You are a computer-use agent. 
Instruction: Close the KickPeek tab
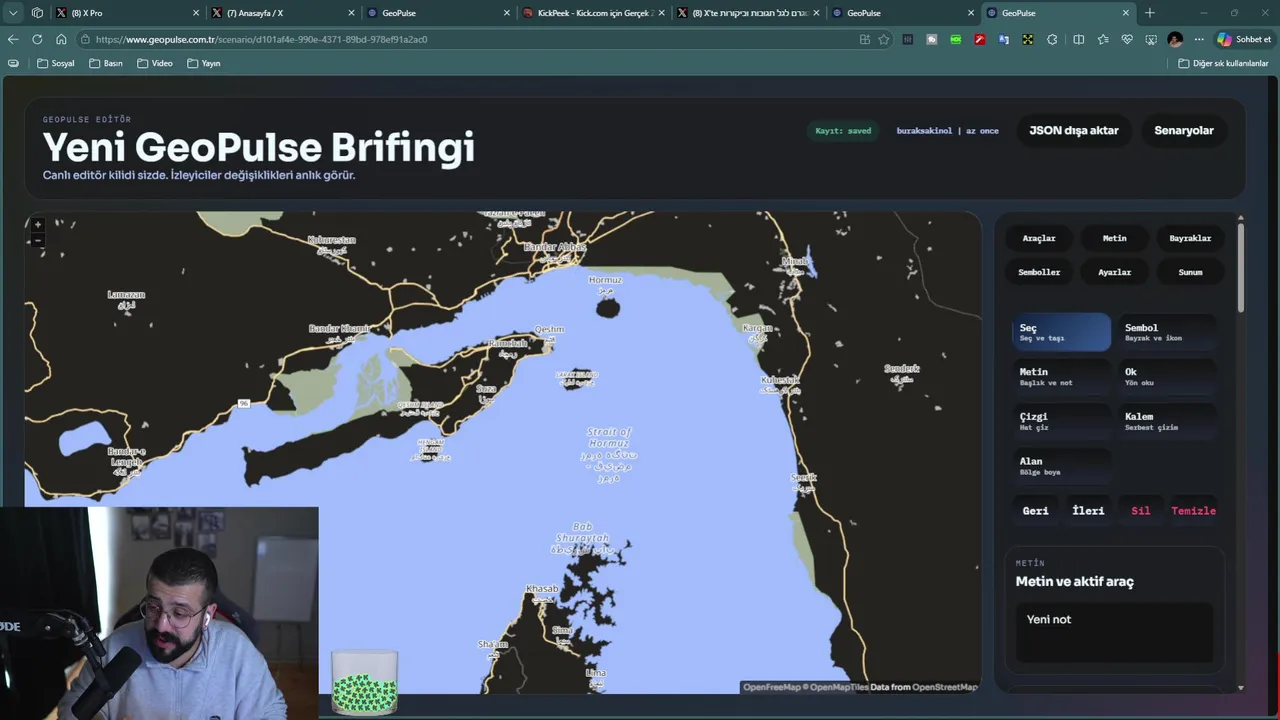click(661, 13)
